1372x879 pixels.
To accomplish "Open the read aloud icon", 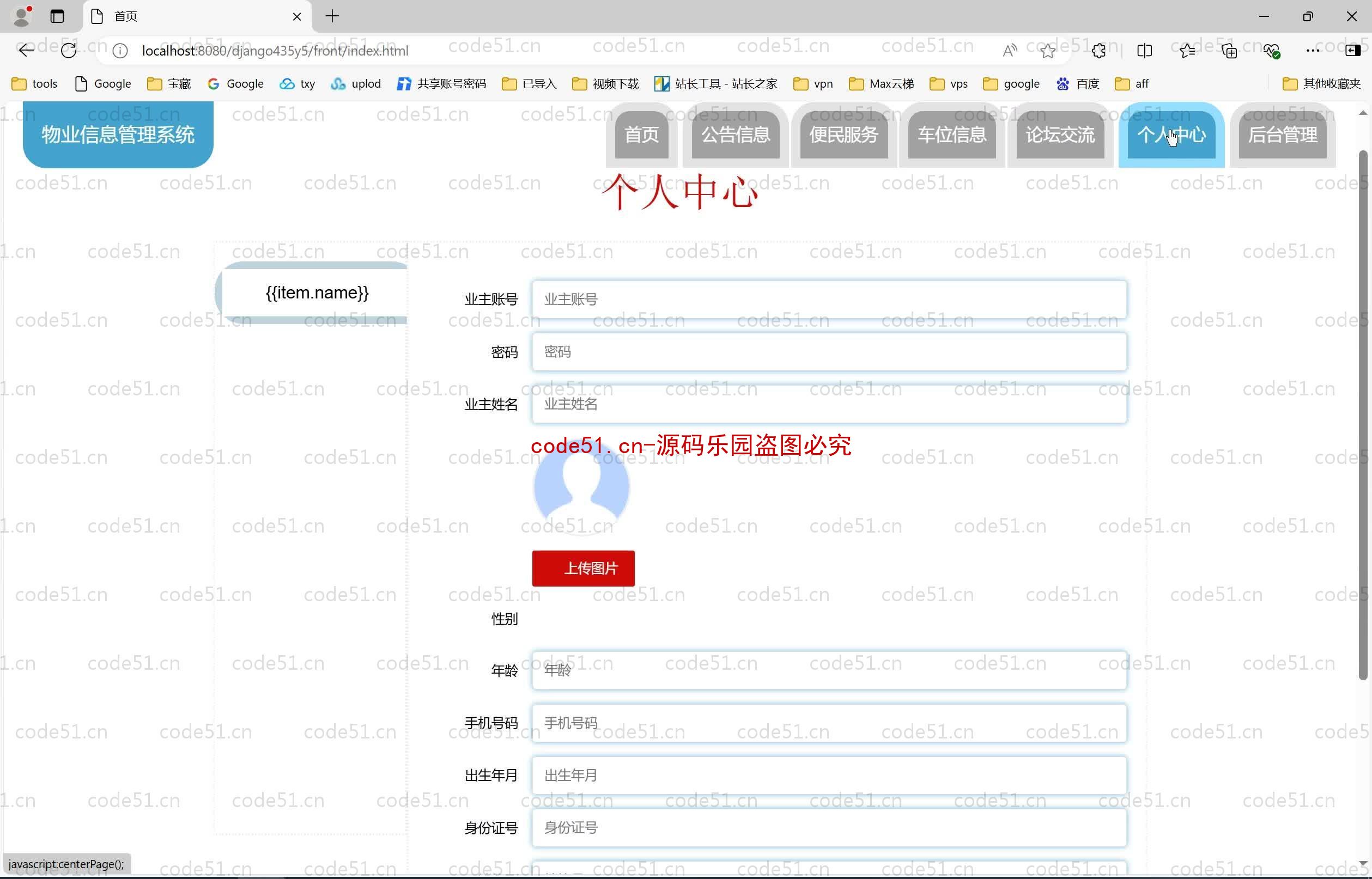I will point(1010,51).
